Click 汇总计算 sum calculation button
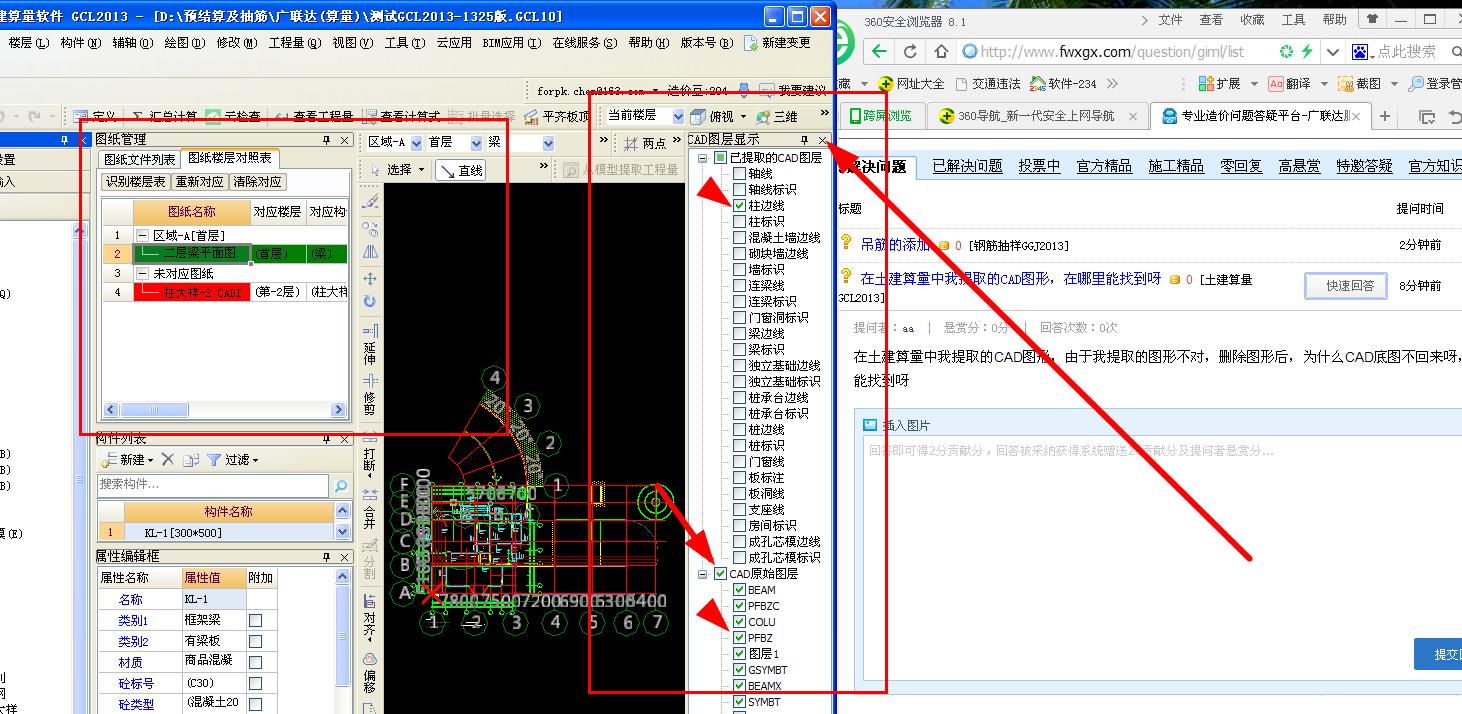Screen dimensions: 1462x714 click(x=164, y=117)
